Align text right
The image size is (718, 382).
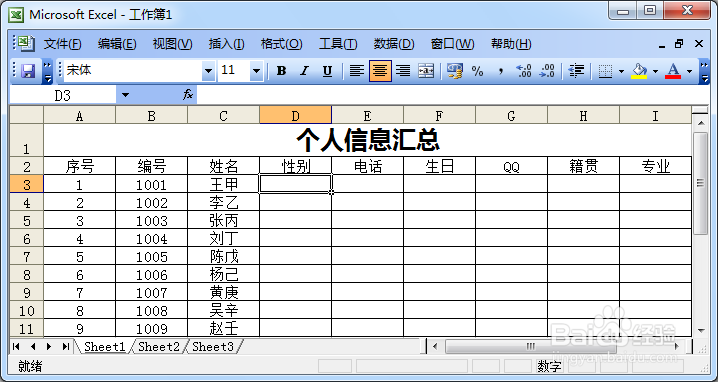pos(403,71)
